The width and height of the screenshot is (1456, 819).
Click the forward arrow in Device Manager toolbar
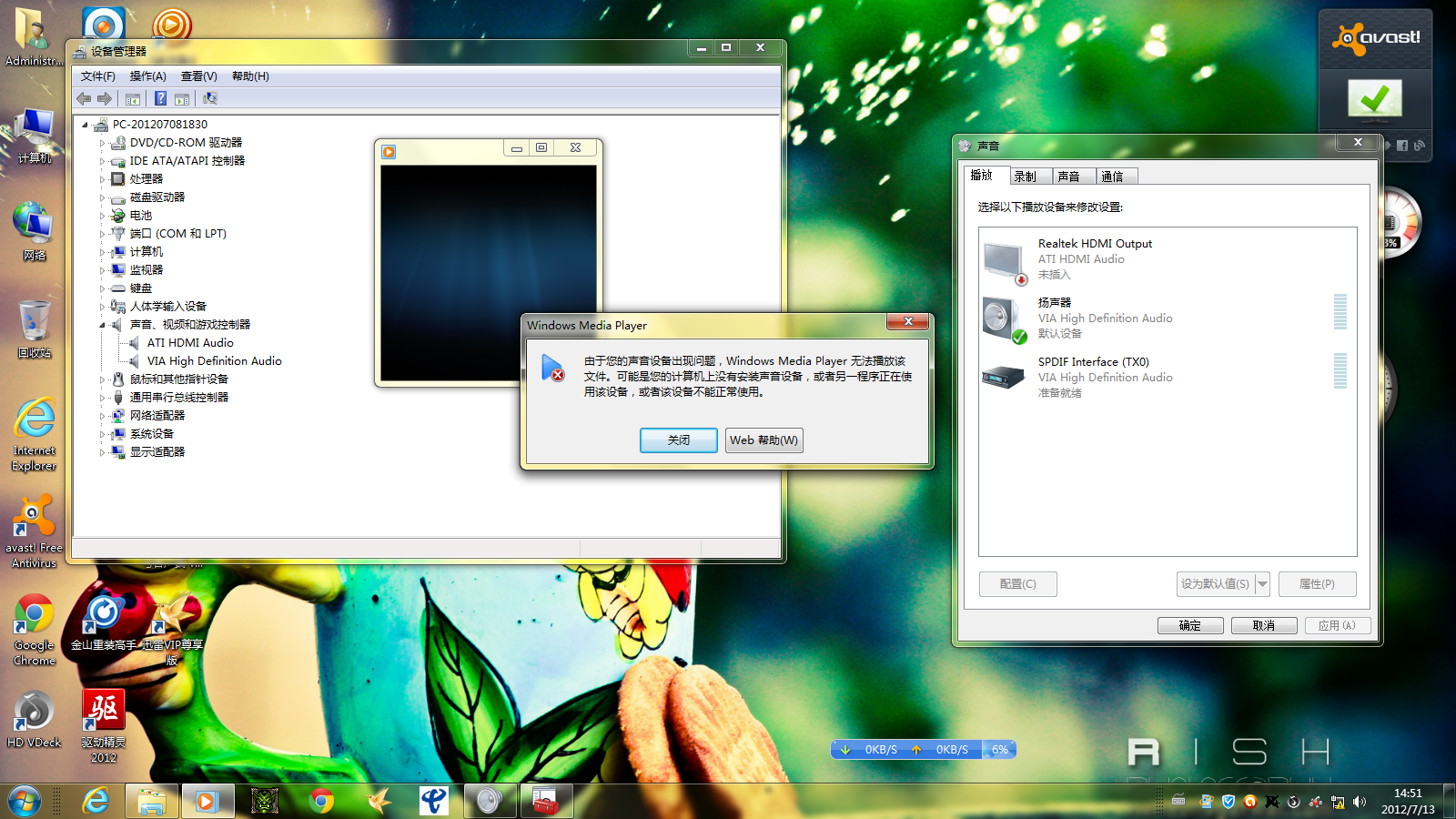point(105,98)
